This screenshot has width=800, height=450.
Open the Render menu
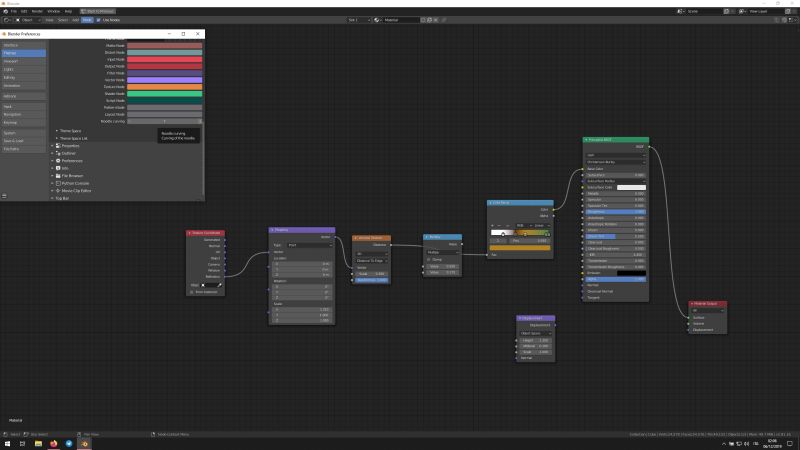[x=37, y=11]
